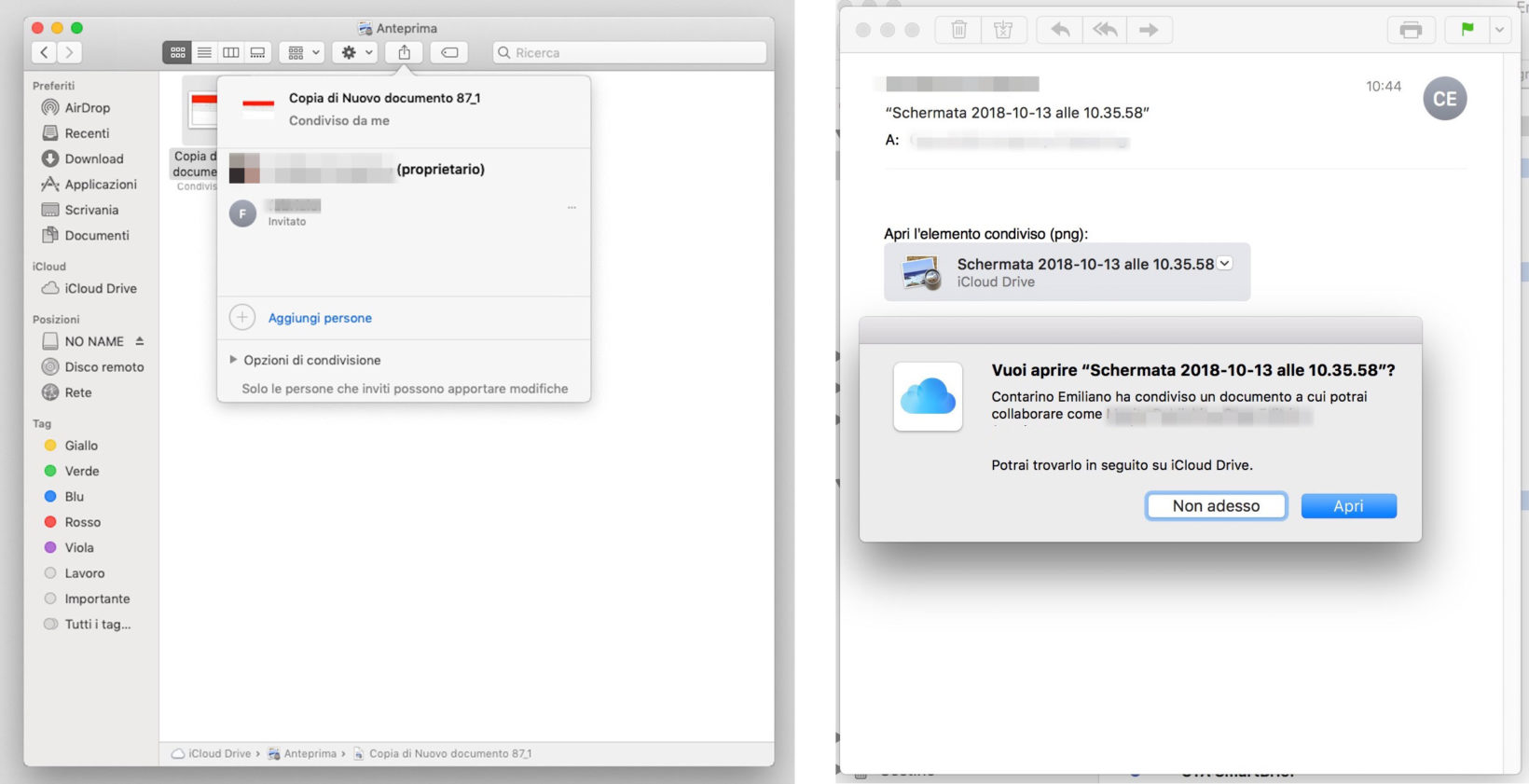Print the Mail message
The image size is (1529, 784).
pyautogui.click(x=1411, y=30)
